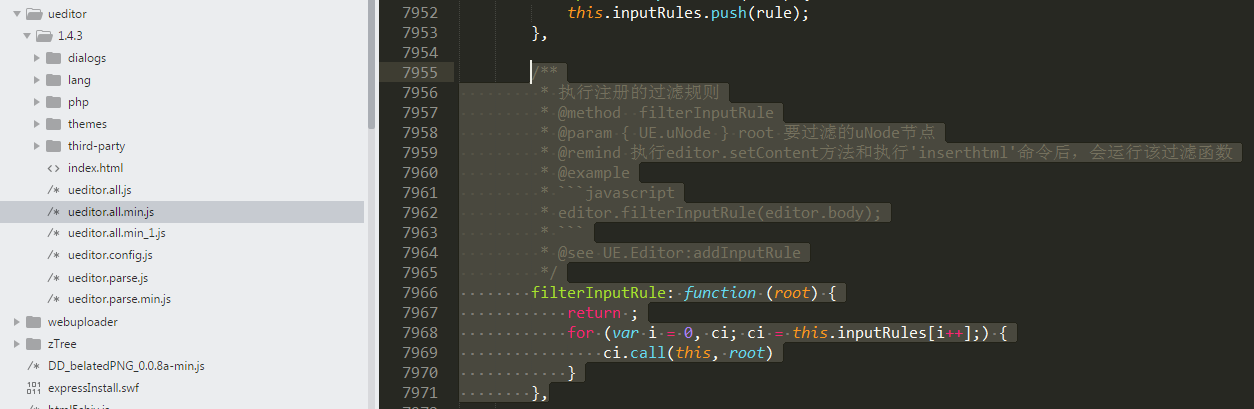Click line number 7955 in gutter
1254x409 pixels.
[x=419, y=72]
